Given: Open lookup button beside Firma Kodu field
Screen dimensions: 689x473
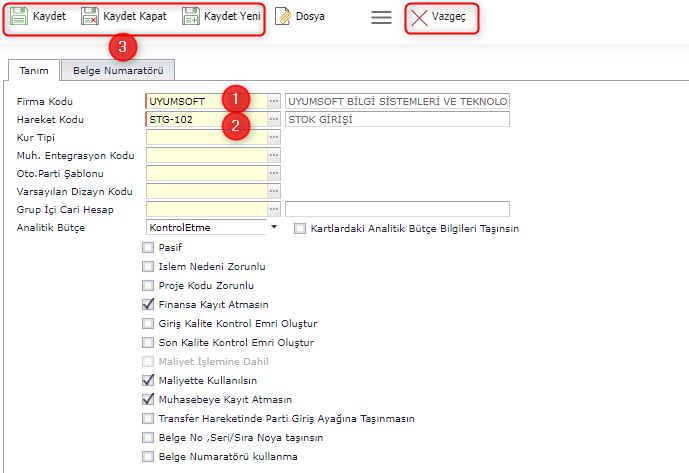Looking at the screenshot, I should [x=274, y=101].
